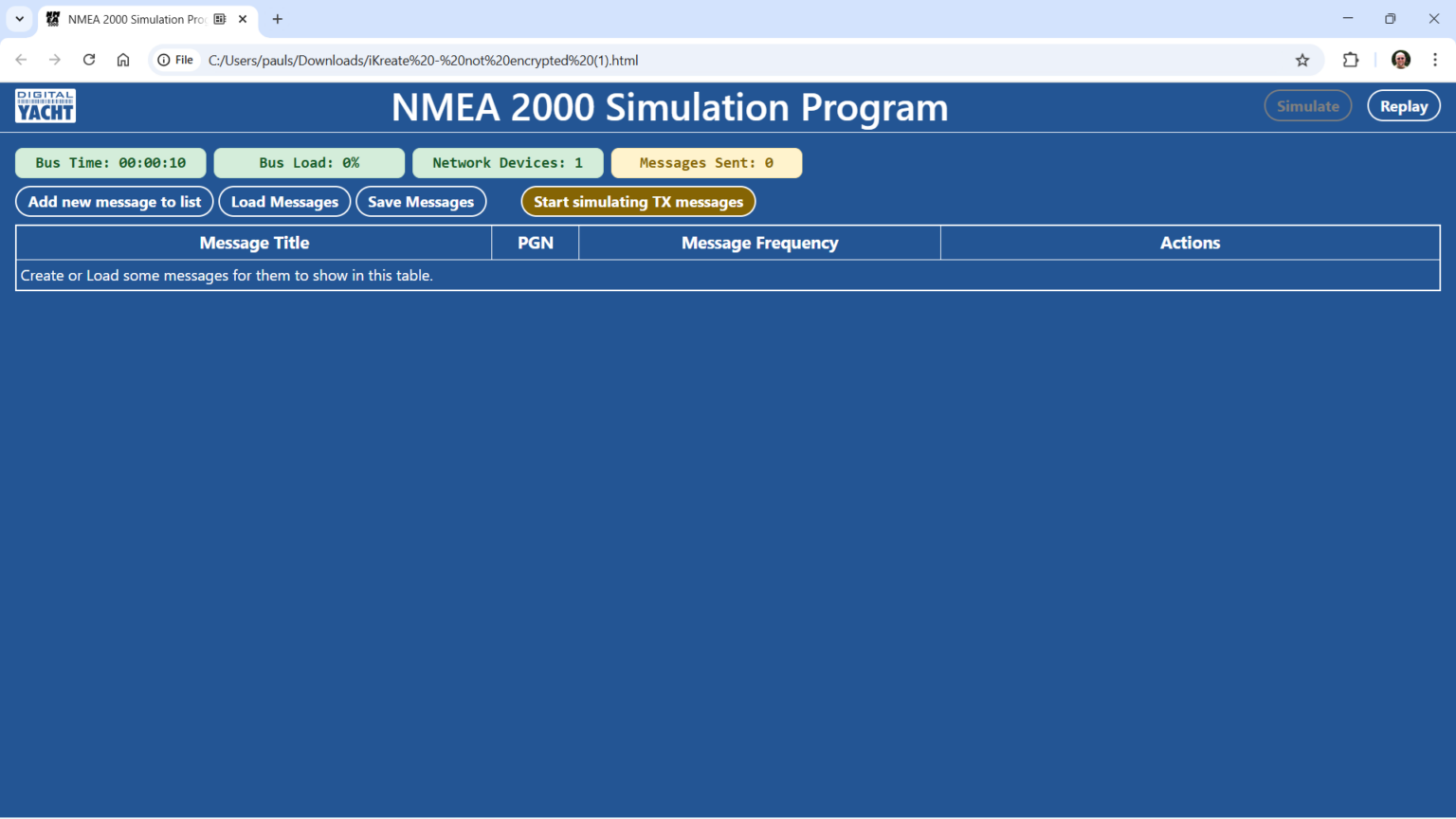This screenshot has height=819, width=1456.
Task: Open the browser tab search chevron
Action: tap(19, 19)
